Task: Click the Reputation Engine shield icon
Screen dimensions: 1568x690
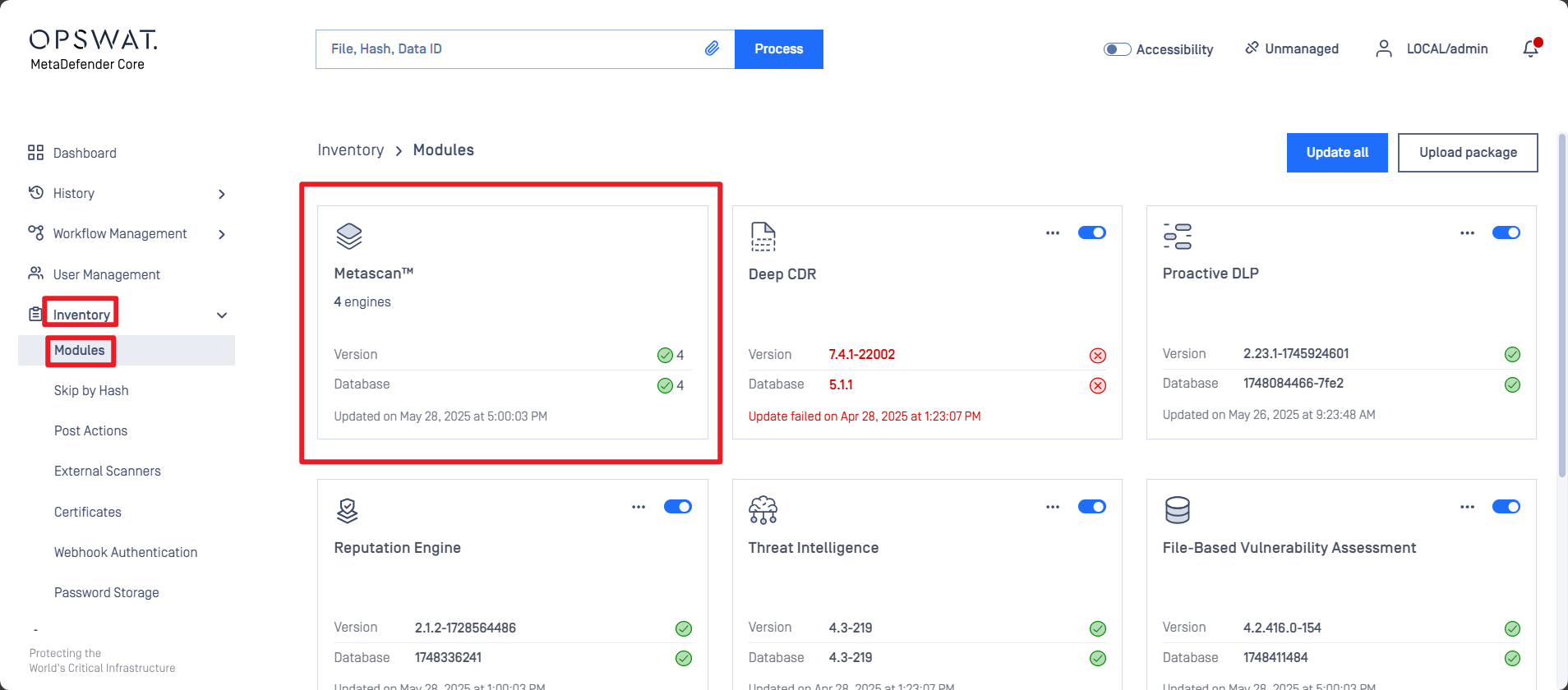Action: (x=348, y=510)
